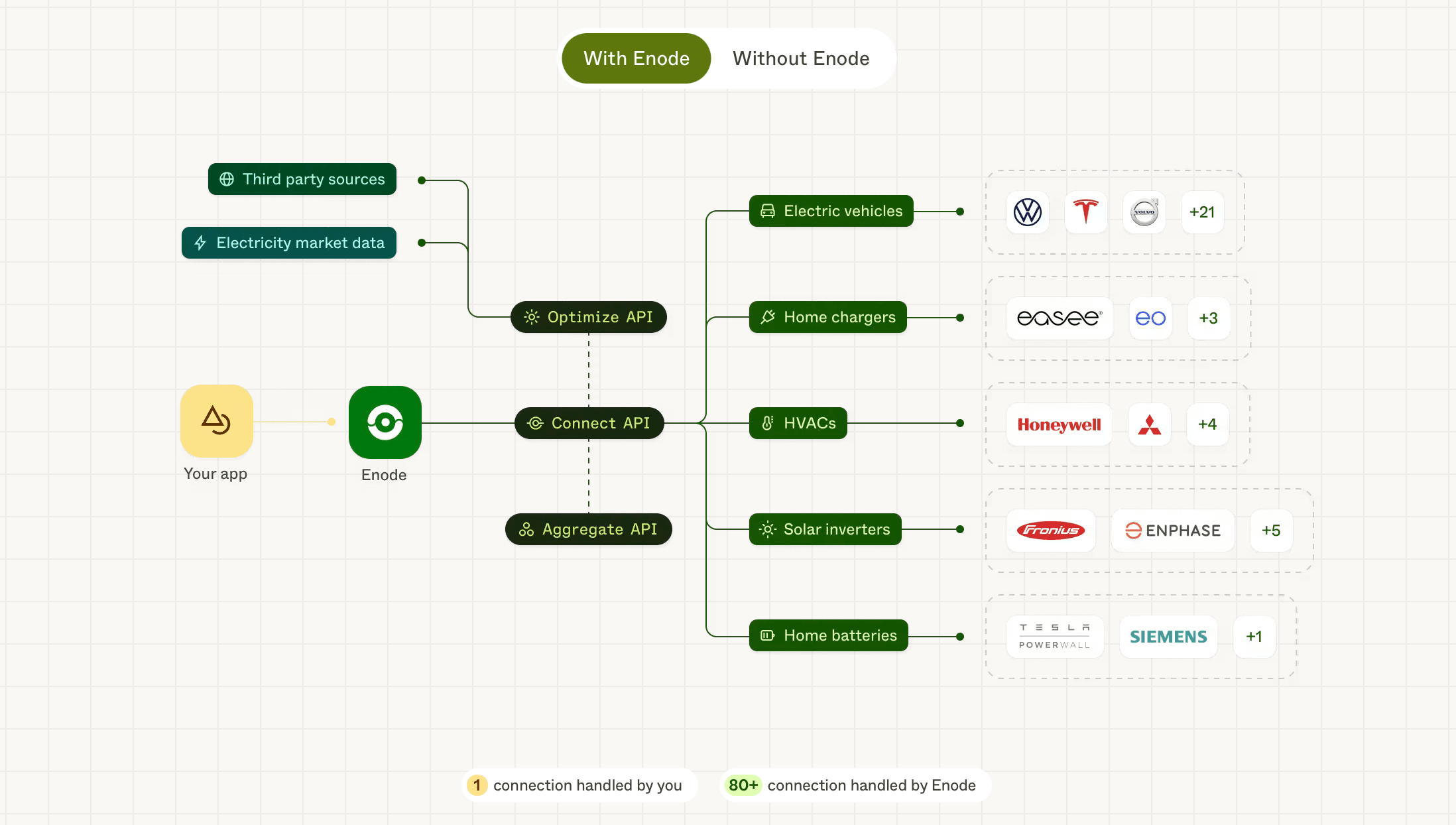Click the yellow Your app icon

tap(217, 421)
